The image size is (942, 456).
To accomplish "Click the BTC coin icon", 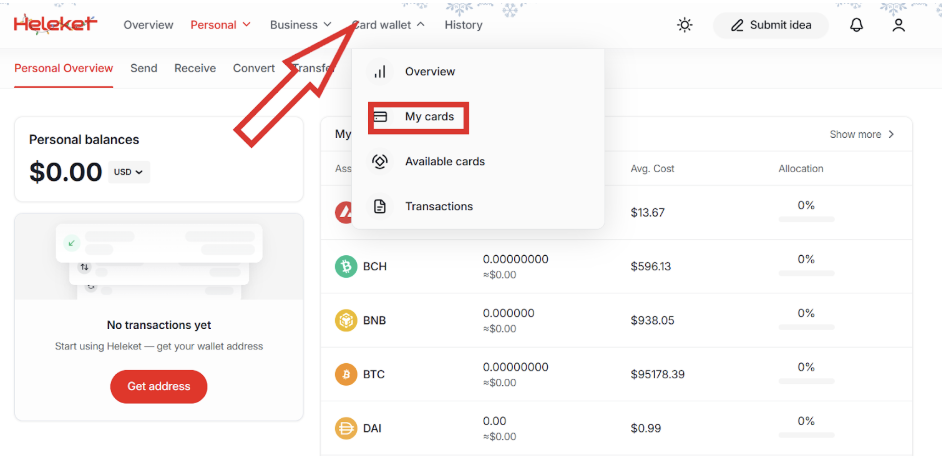I will pyautogui.click(x=346, y=375).
